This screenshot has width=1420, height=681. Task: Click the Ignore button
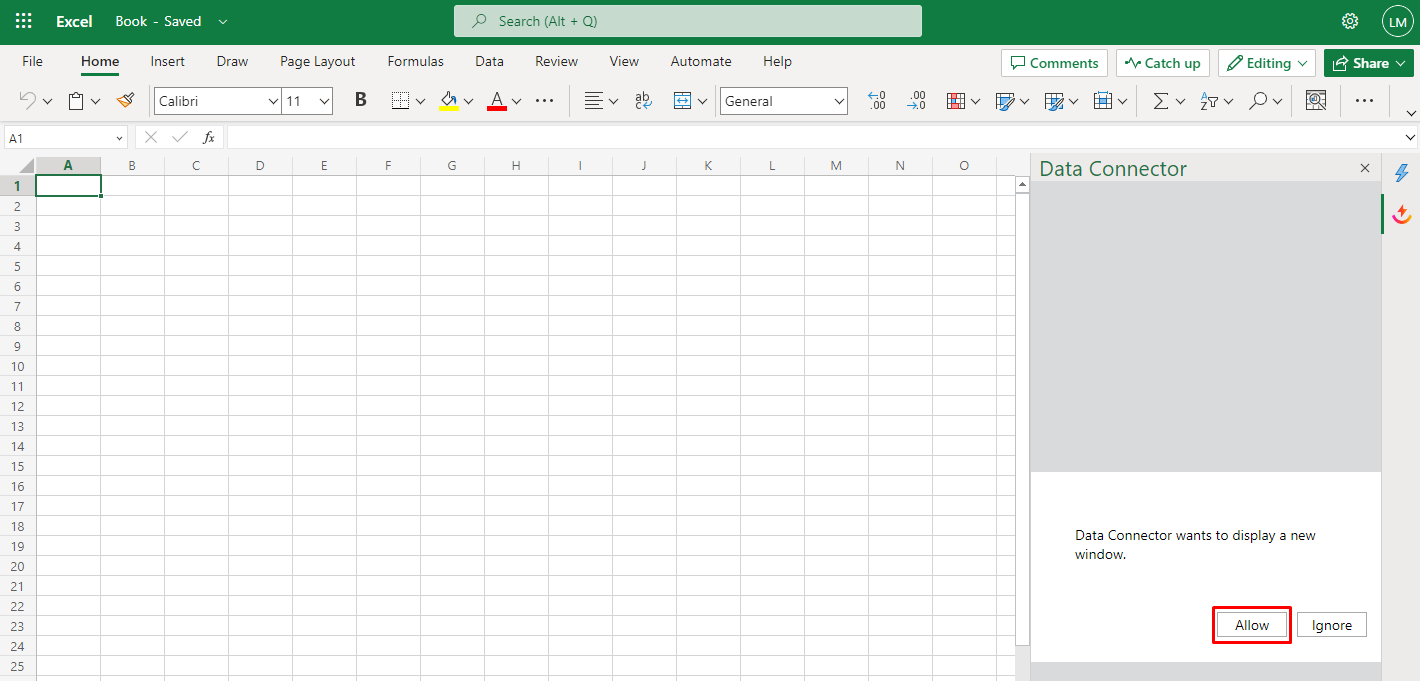click(x=1331, y=625)
